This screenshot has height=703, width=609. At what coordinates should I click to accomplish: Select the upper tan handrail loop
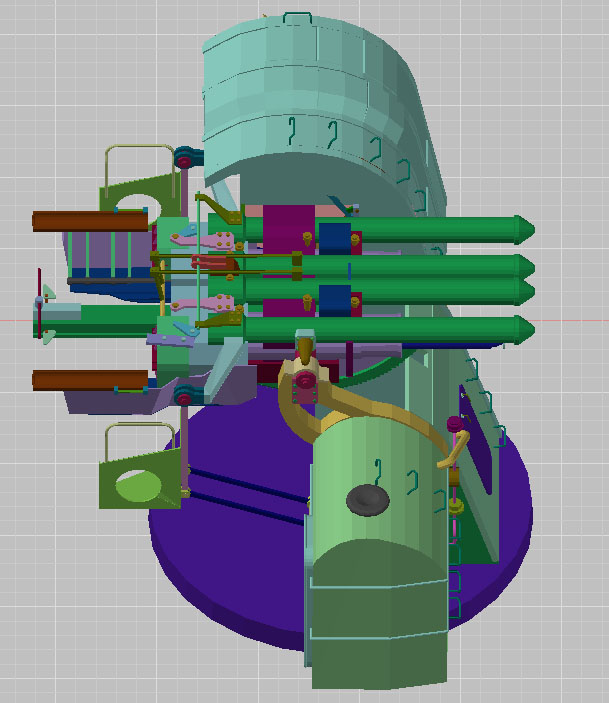click(139, 170)
